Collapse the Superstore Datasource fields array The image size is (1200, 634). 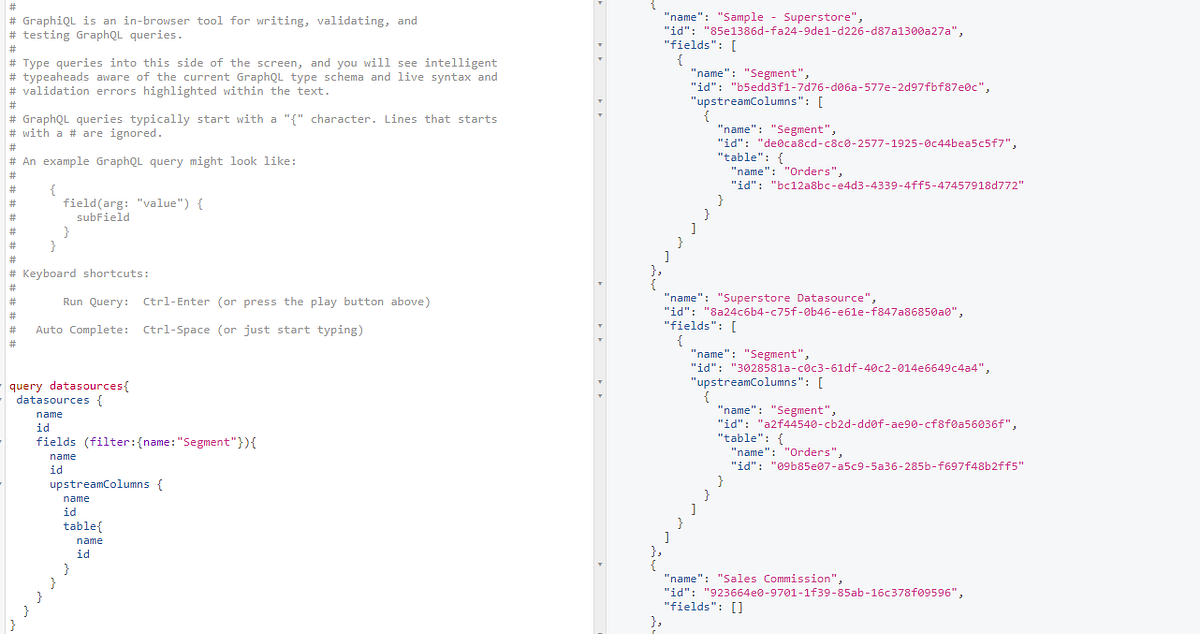pos(598,325)
